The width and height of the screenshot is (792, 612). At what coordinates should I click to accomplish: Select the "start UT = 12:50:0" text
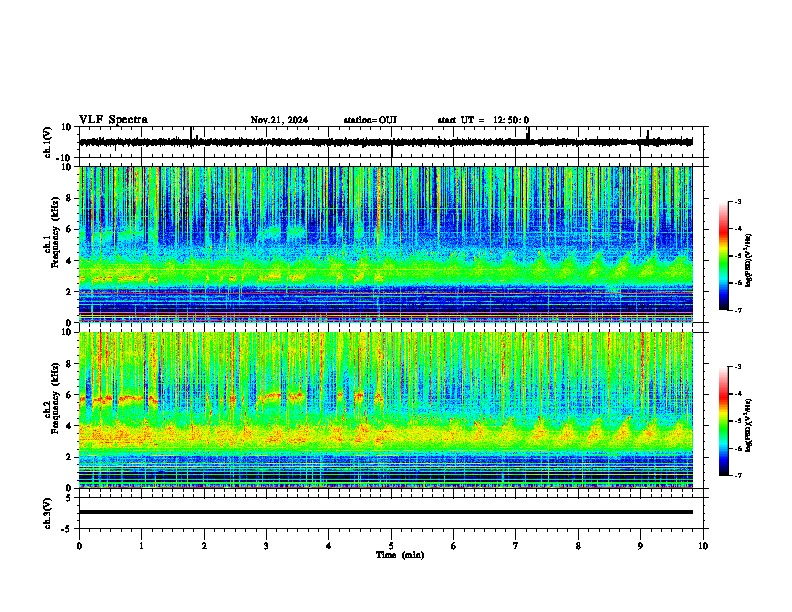click(x=483, y=120)
